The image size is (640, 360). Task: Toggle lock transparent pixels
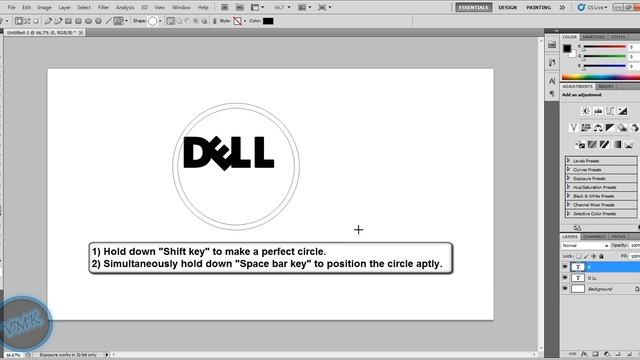click(x=578, y=256)
